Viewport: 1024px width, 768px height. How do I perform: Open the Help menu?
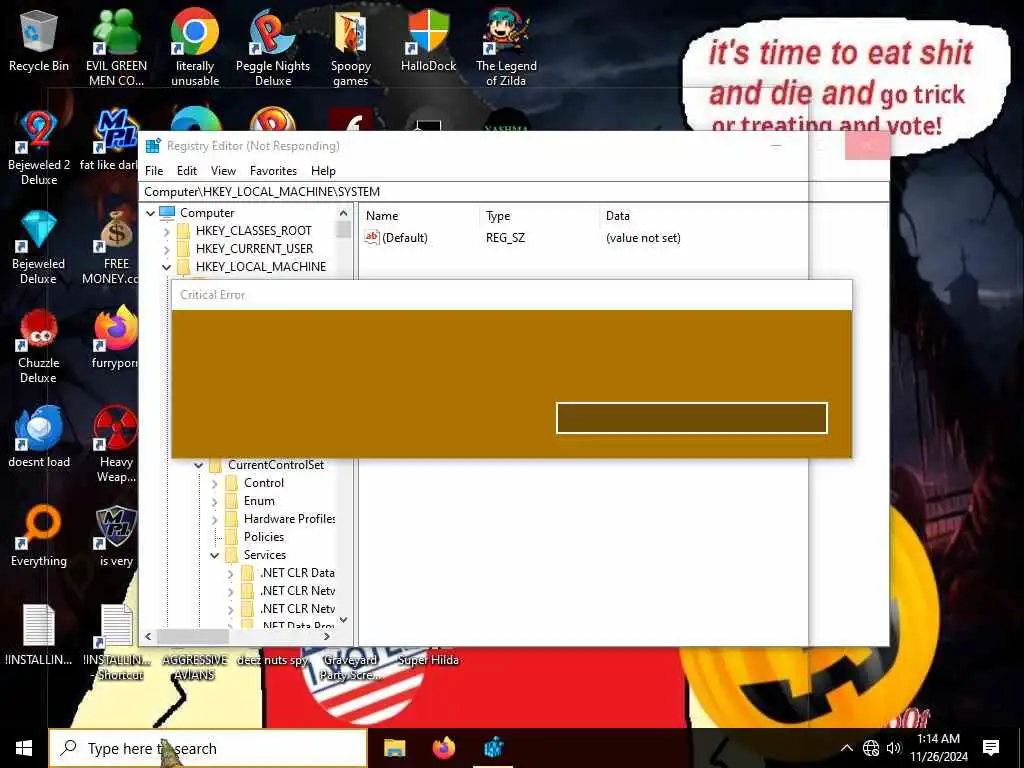click(323, 170)
